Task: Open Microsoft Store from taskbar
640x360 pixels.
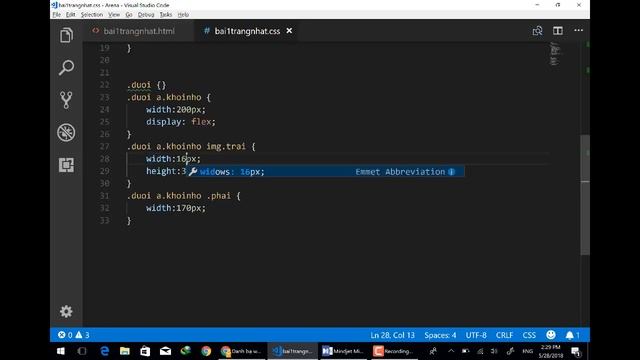Action: click(x=145, y=351)
